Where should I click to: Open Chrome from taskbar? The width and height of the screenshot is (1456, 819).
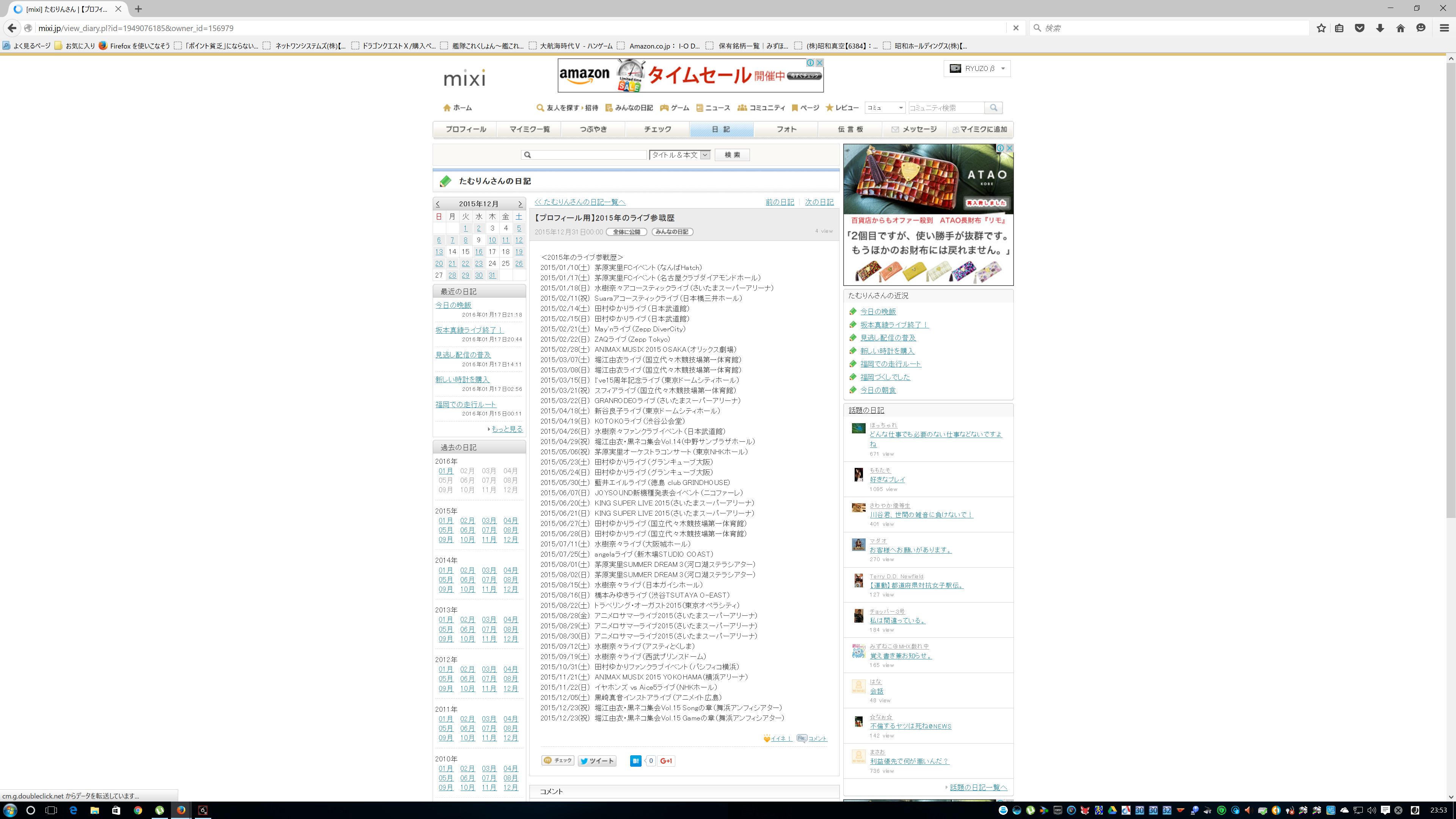[137, 810]
